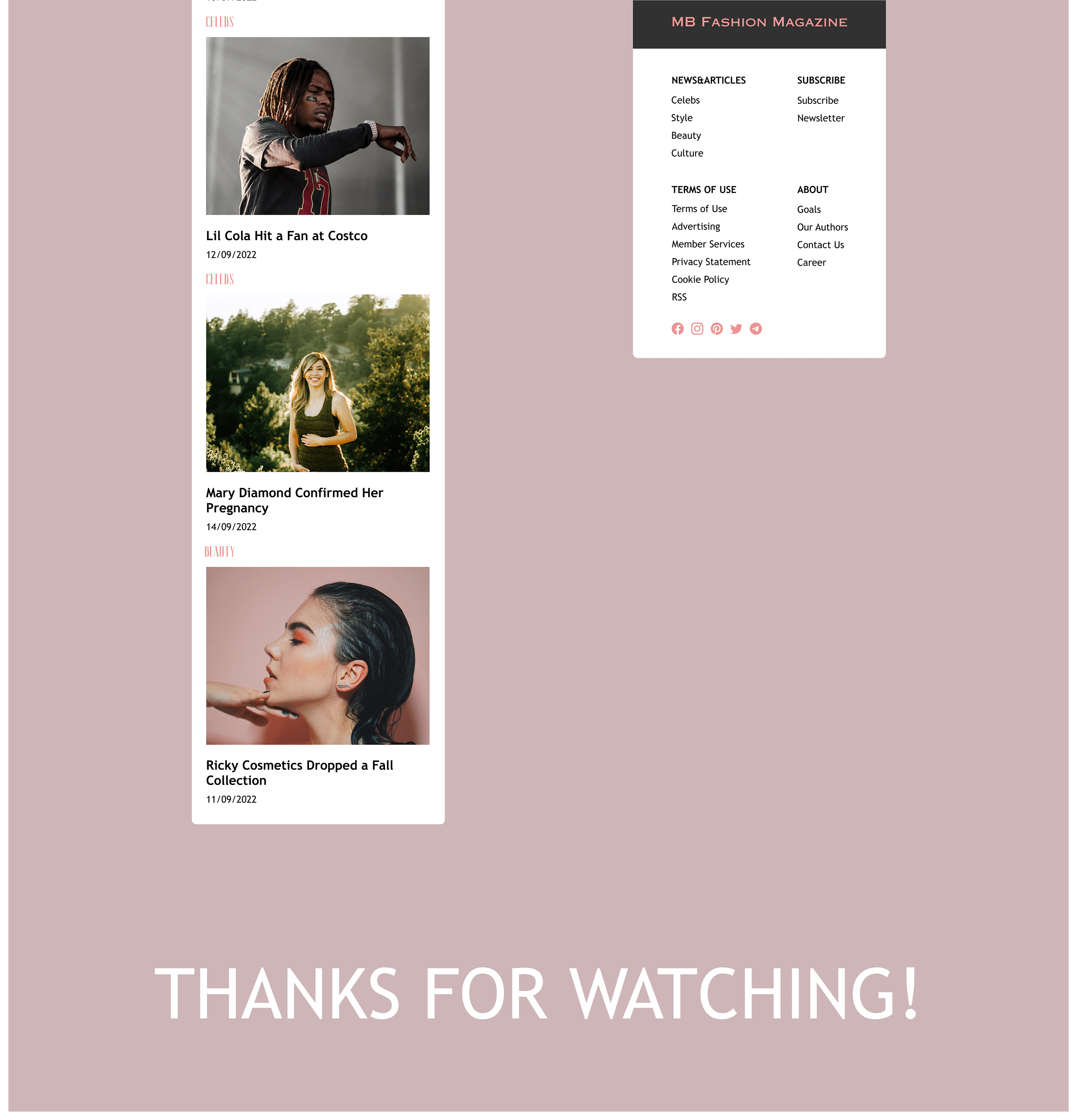Screen dimensions: 1077x1120
Task: Open the Style section link
Action: (682, 118)
